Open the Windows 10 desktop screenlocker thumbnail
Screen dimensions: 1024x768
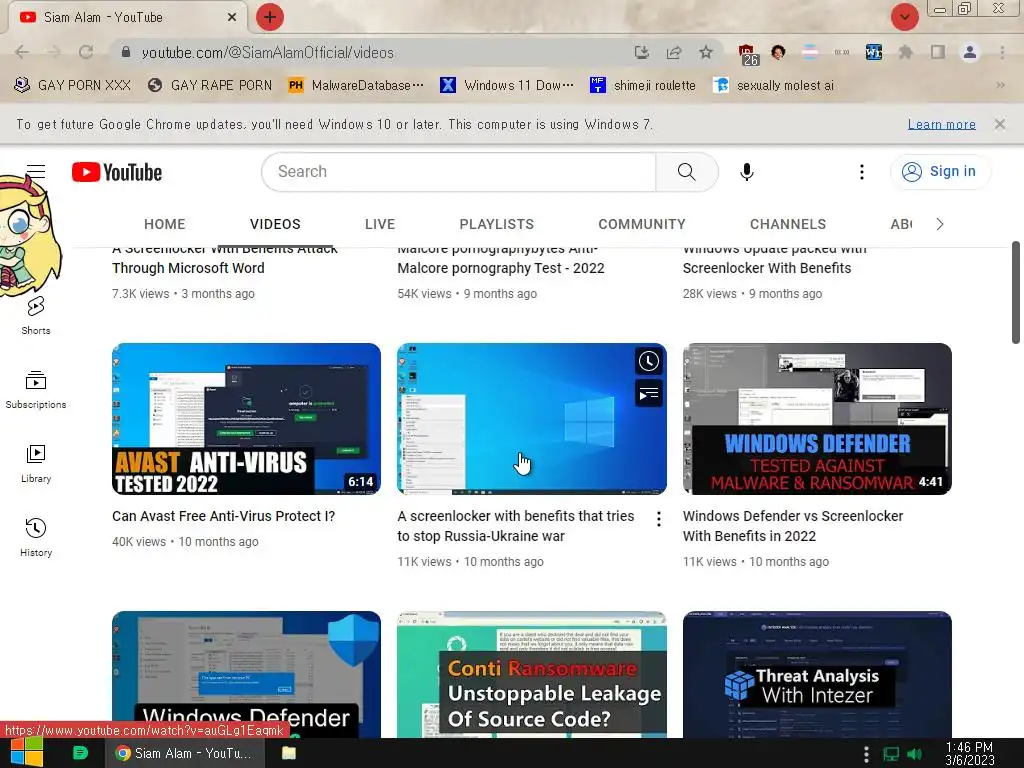[532, 419]
